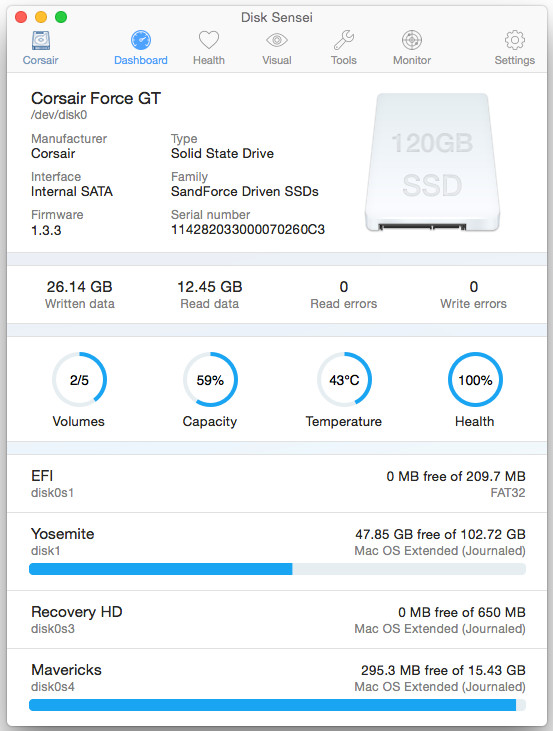
Task: Click the Temperature 43°C circular gauge
Action: coord(344,379)
